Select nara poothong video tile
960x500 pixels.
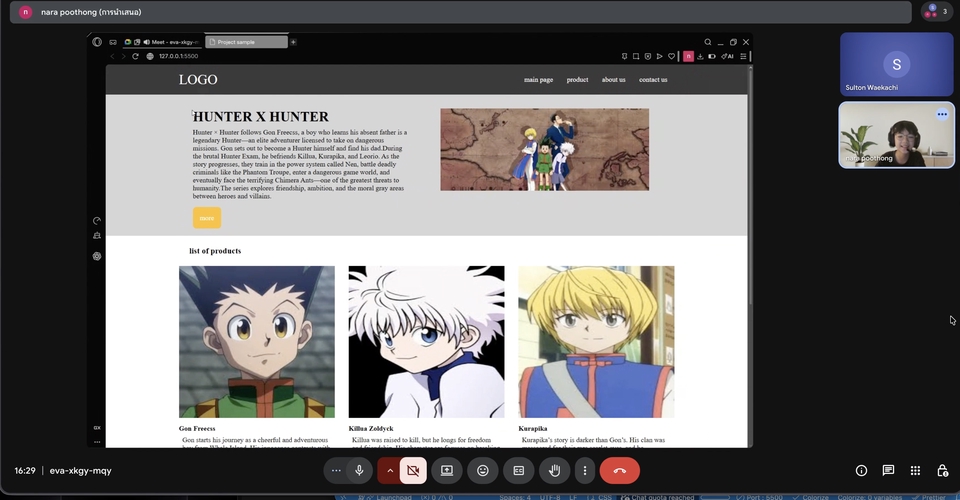click(896, 135)
